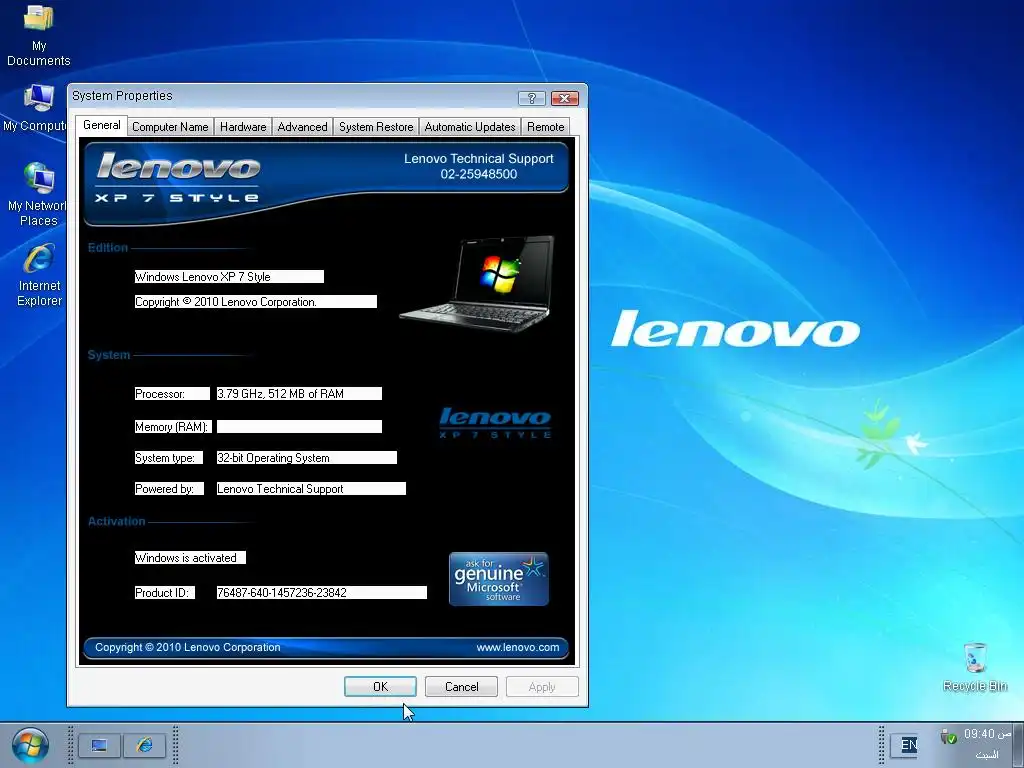The width and height of the screenshot is (1024, 768).
Task: Select My Network Places desktop icon
Action: pyautogui.click(x=37, y=195)
